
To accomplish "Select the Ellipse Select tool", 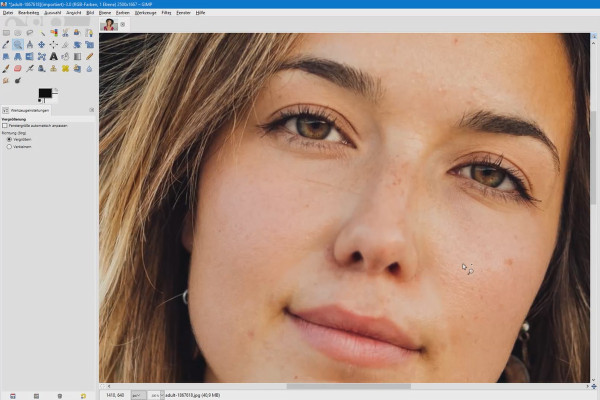I will tap(18, 33).
